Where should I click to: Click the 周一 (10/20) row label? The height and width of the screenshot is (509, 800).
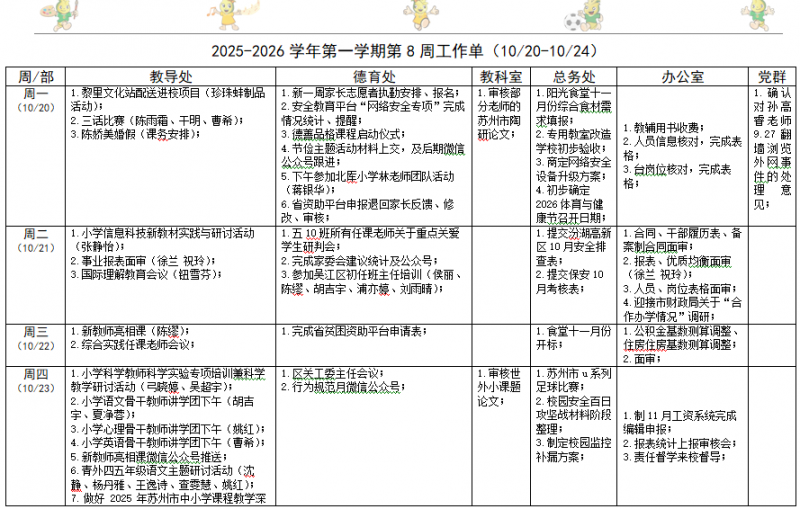click(x=36, y=99)
